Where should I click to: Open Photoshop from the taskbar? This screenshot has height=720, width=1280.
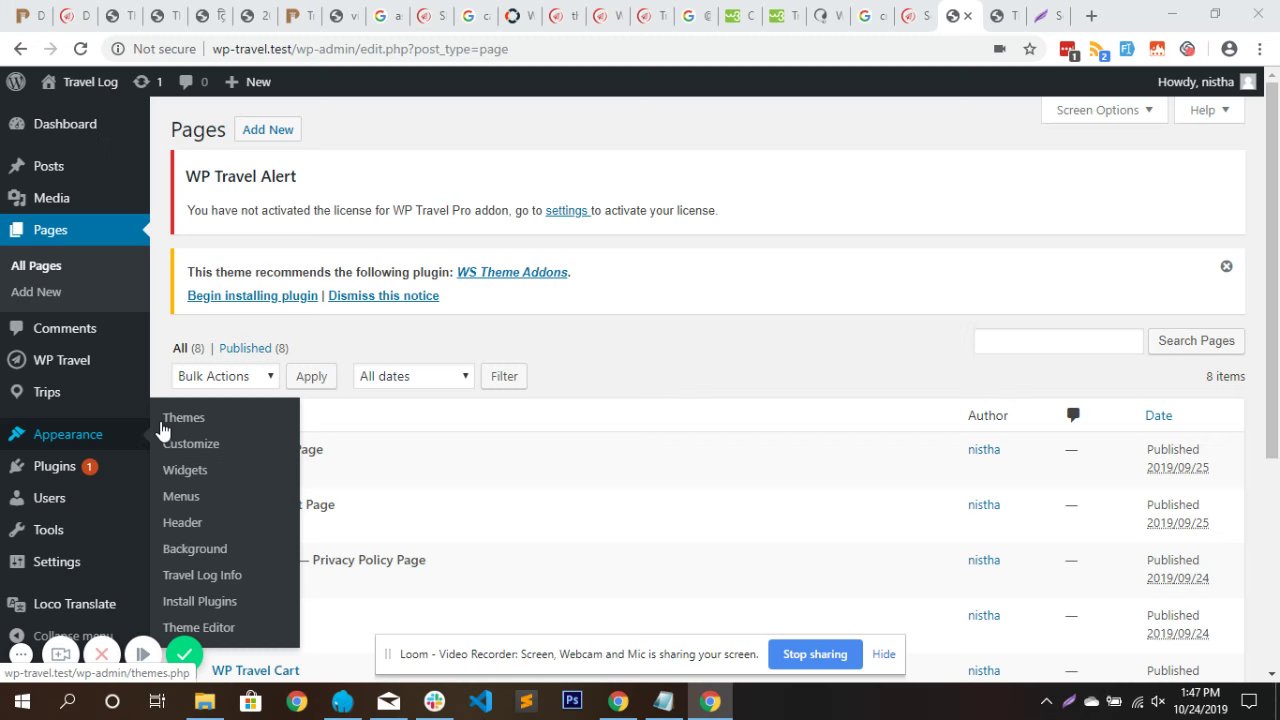click(x=572, y=701)
